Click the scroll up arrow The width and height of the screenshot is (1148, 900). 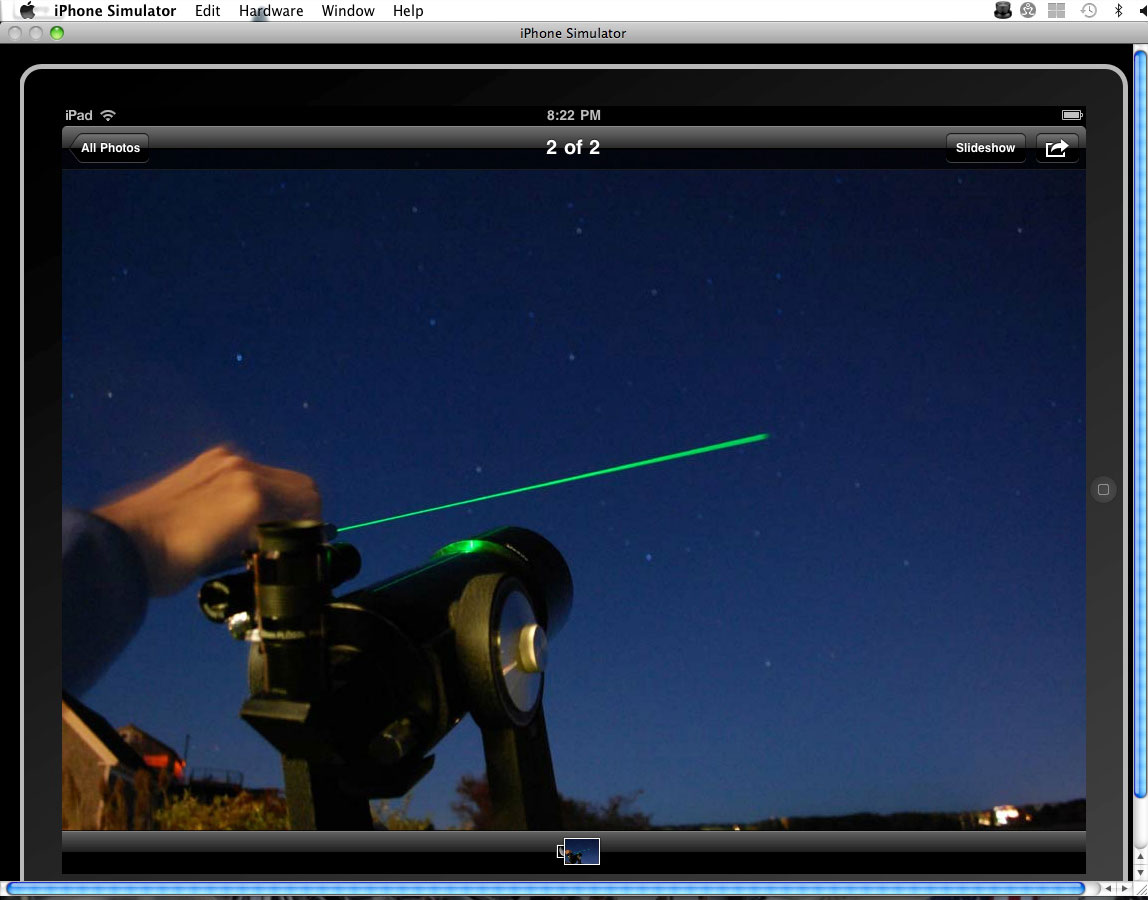(1141, 855)
